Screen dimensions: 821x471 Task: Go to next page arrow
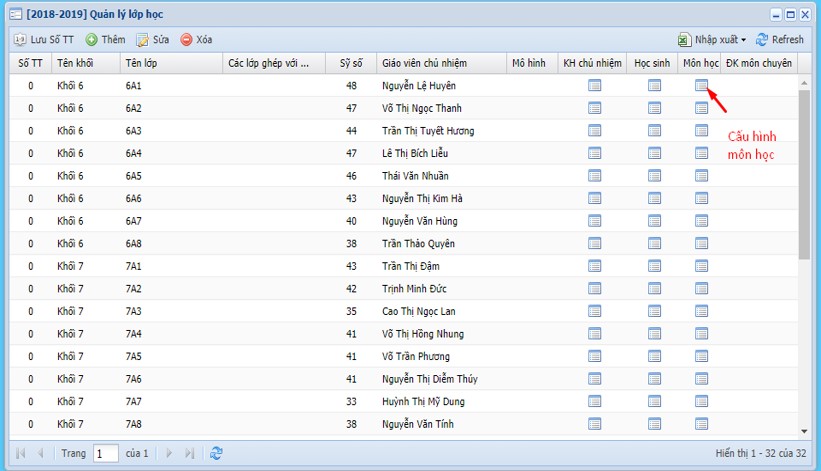pos(167,453)
